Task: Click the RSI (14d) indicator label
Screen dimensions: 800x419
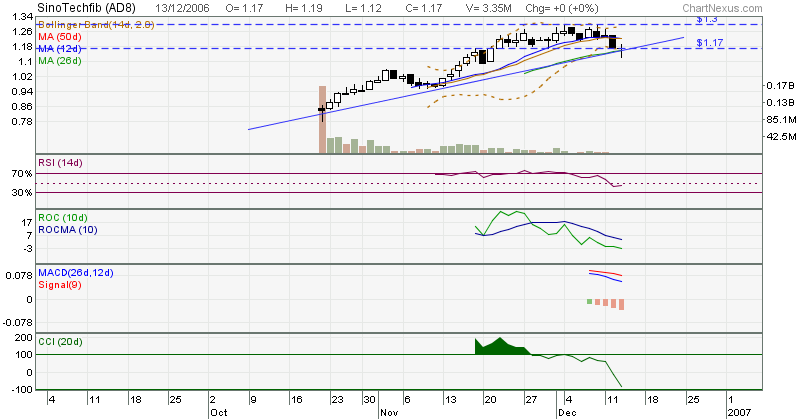Action: pyautogui.click(x=60, y=163)
